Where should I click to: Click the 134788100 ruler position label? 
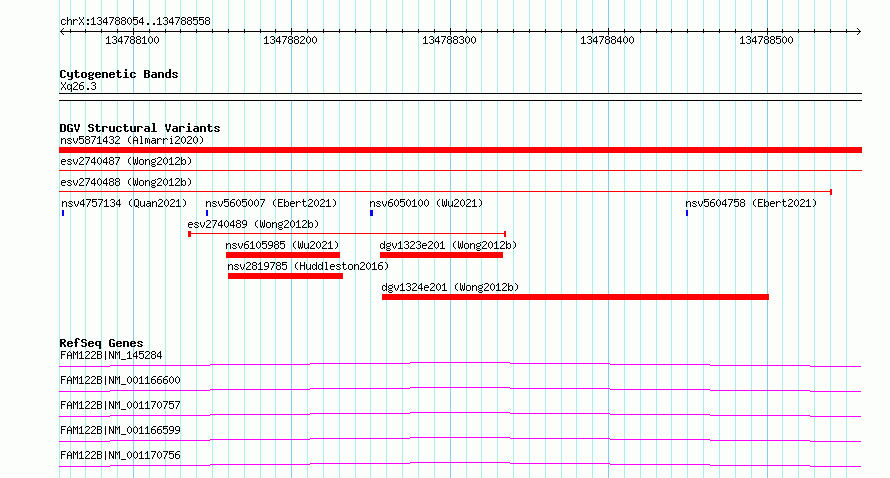[x=132, y=40]
